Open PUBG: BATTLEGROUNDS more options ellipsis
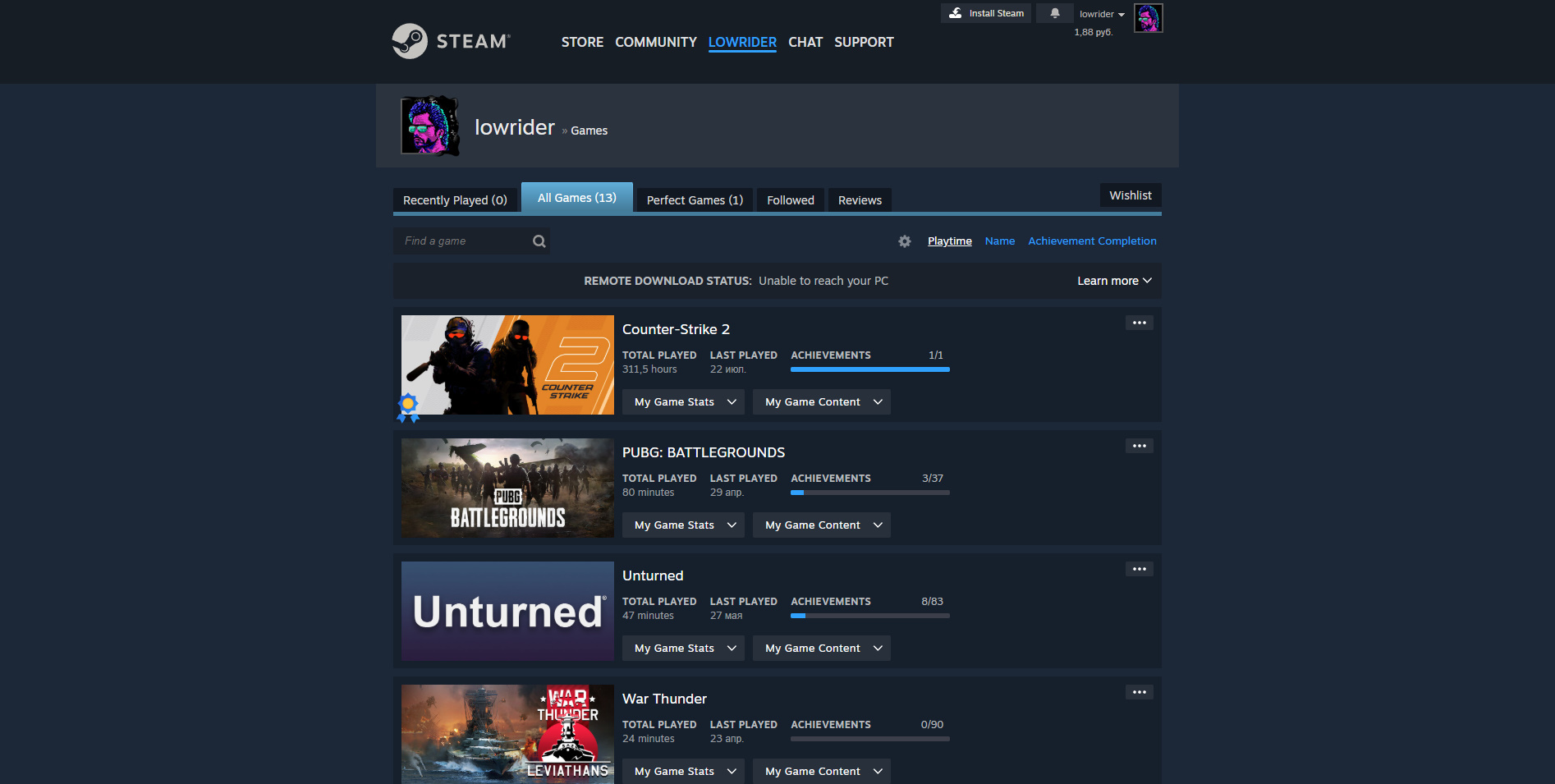Image resolution: width=1555 pixels, height=784 pixels. click(1140, 446)
